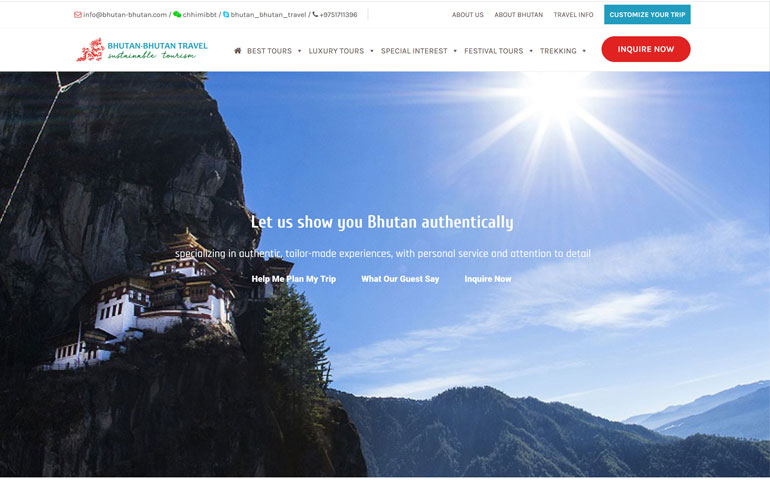Screen dimensions: 770x498
Task: Click the Inquire Now link on hero image
Action: pos(488,279)
